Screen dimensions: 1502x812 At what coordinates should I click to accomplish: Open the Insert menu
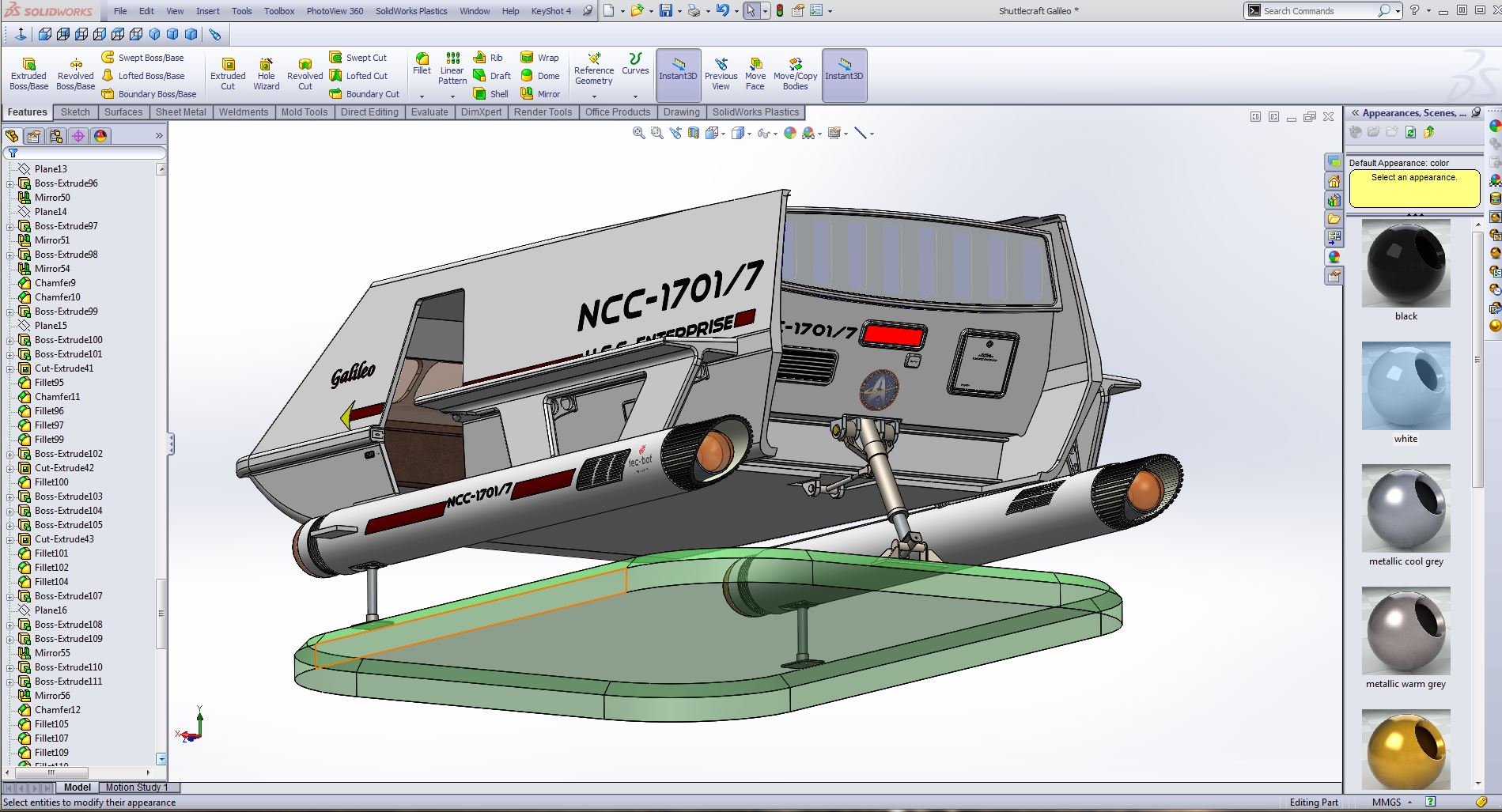click(x=208, y=11)
